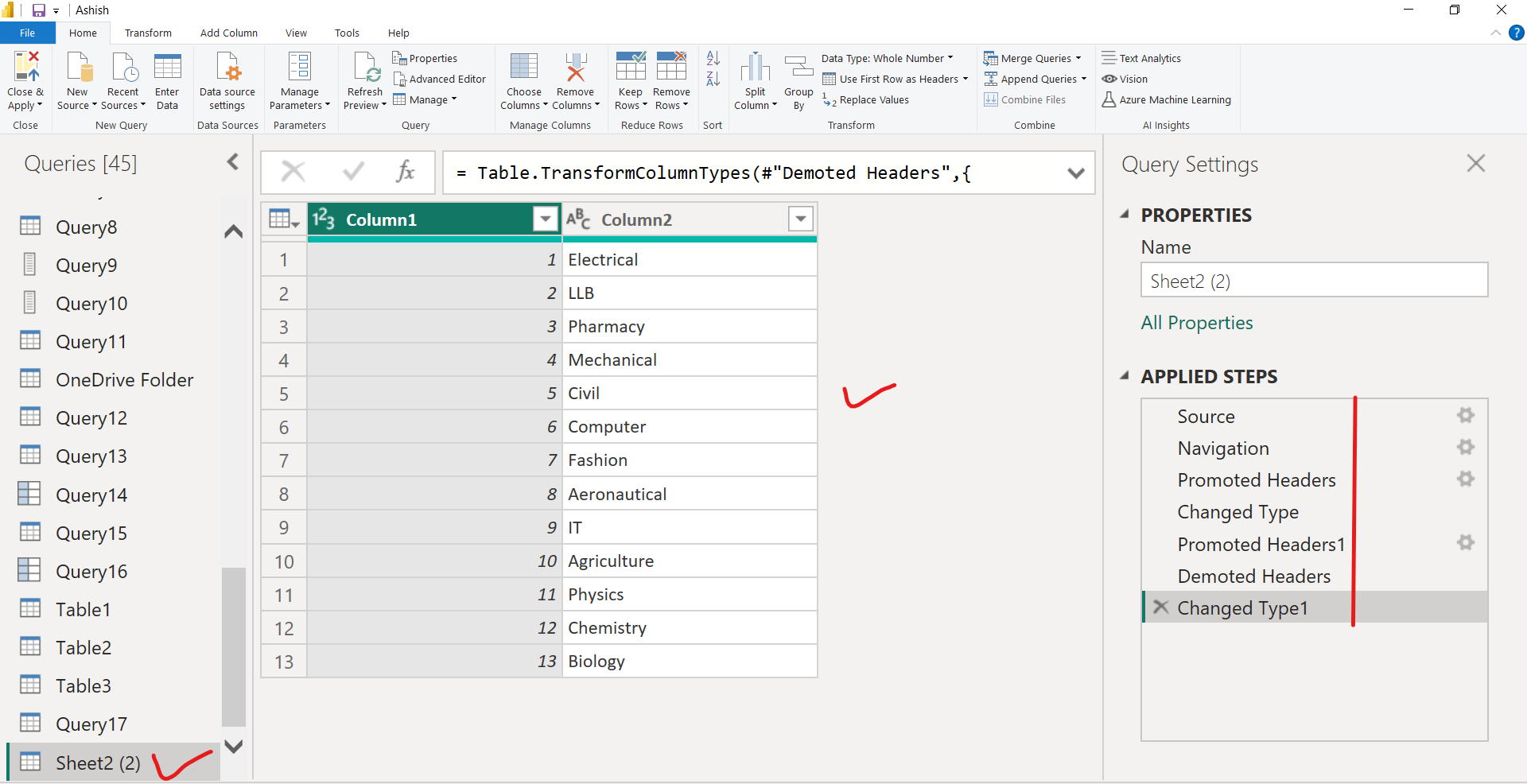Select Choose Columns
Viewport: 1527px width, 784px height.
523,80
